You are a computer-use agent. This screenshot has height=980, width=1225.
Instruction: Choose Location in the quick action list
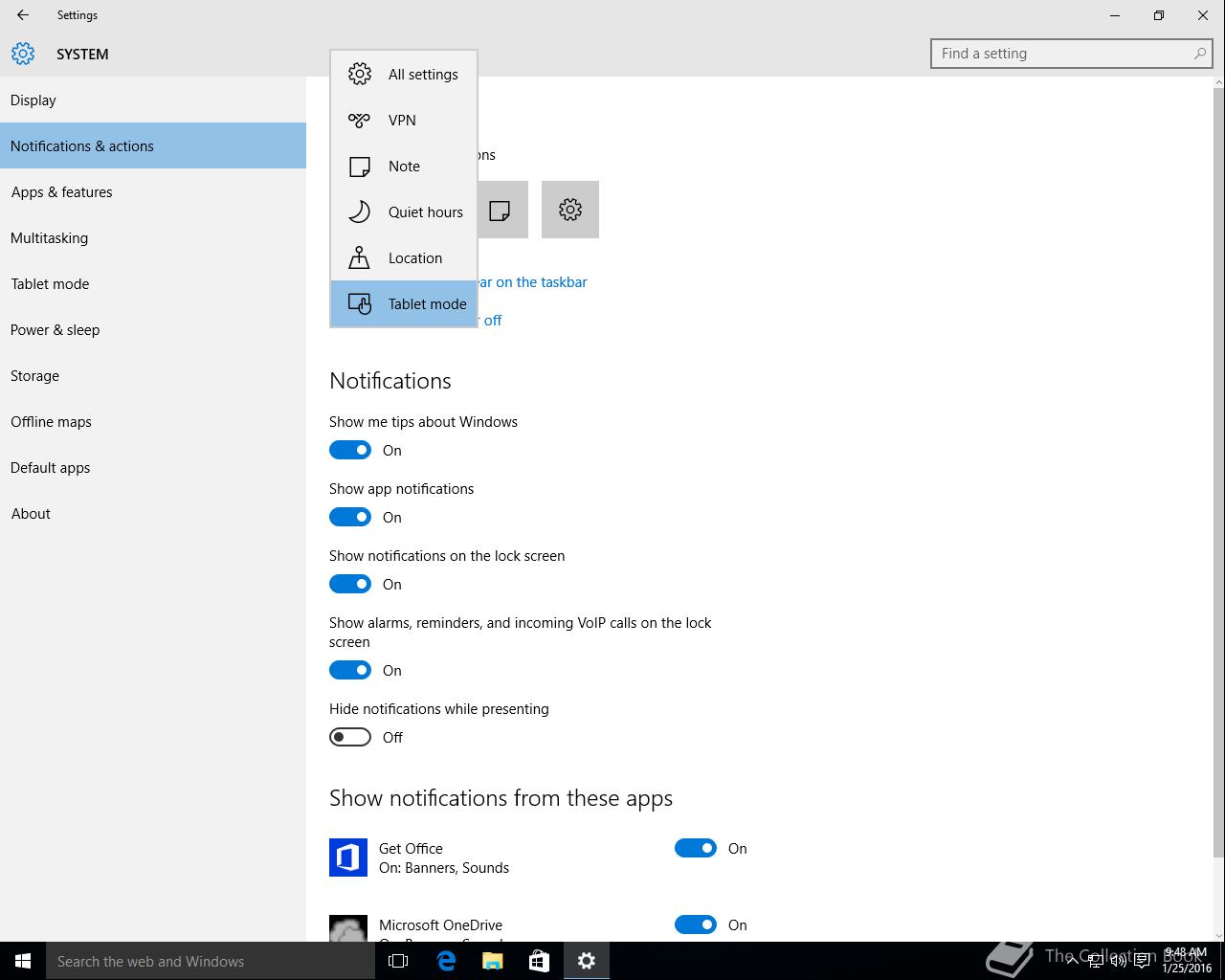[404, 258]
